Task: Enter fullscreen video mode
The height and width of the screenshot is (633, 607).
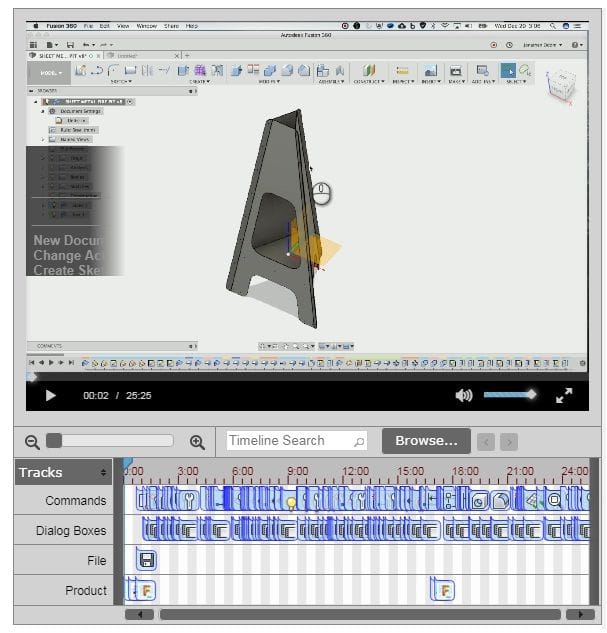Action: pos(564,395)
